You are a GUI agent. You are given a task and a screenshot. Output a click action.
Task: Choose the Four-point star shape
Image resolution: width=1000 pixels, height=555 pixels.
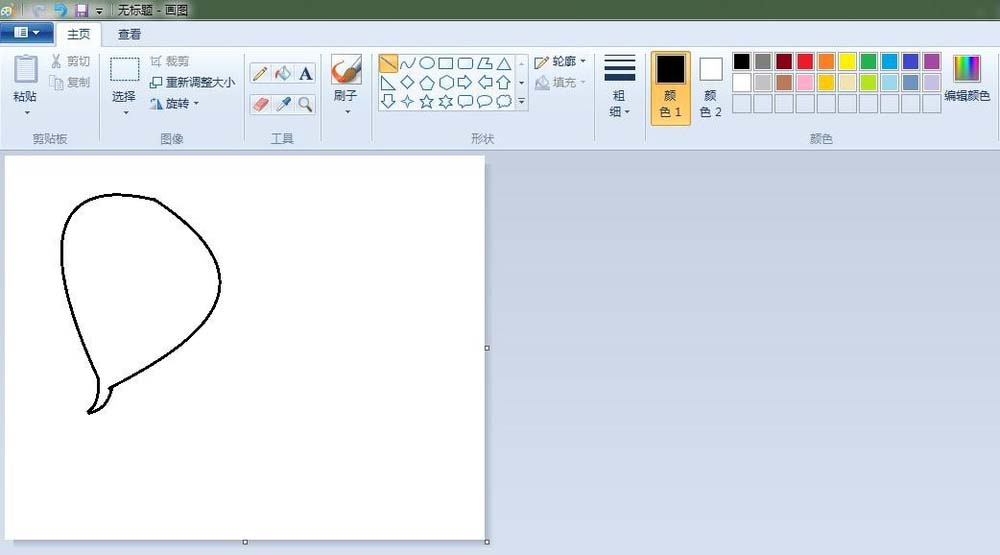[408, 101]
